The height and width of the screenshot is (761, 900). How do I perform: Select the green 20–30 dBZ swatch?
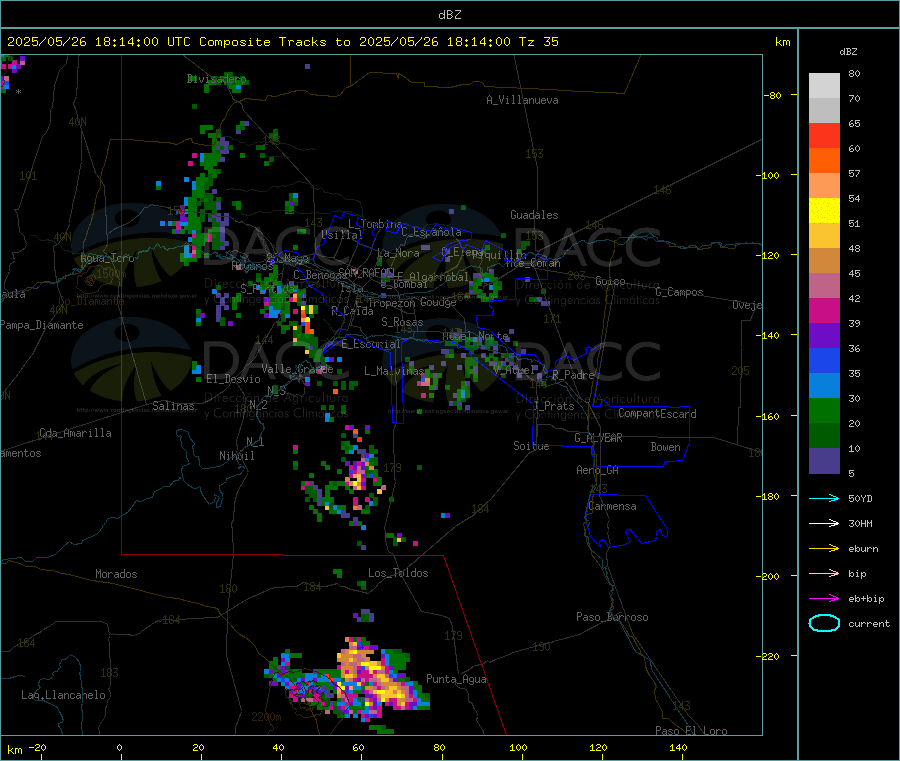point(824,411)
